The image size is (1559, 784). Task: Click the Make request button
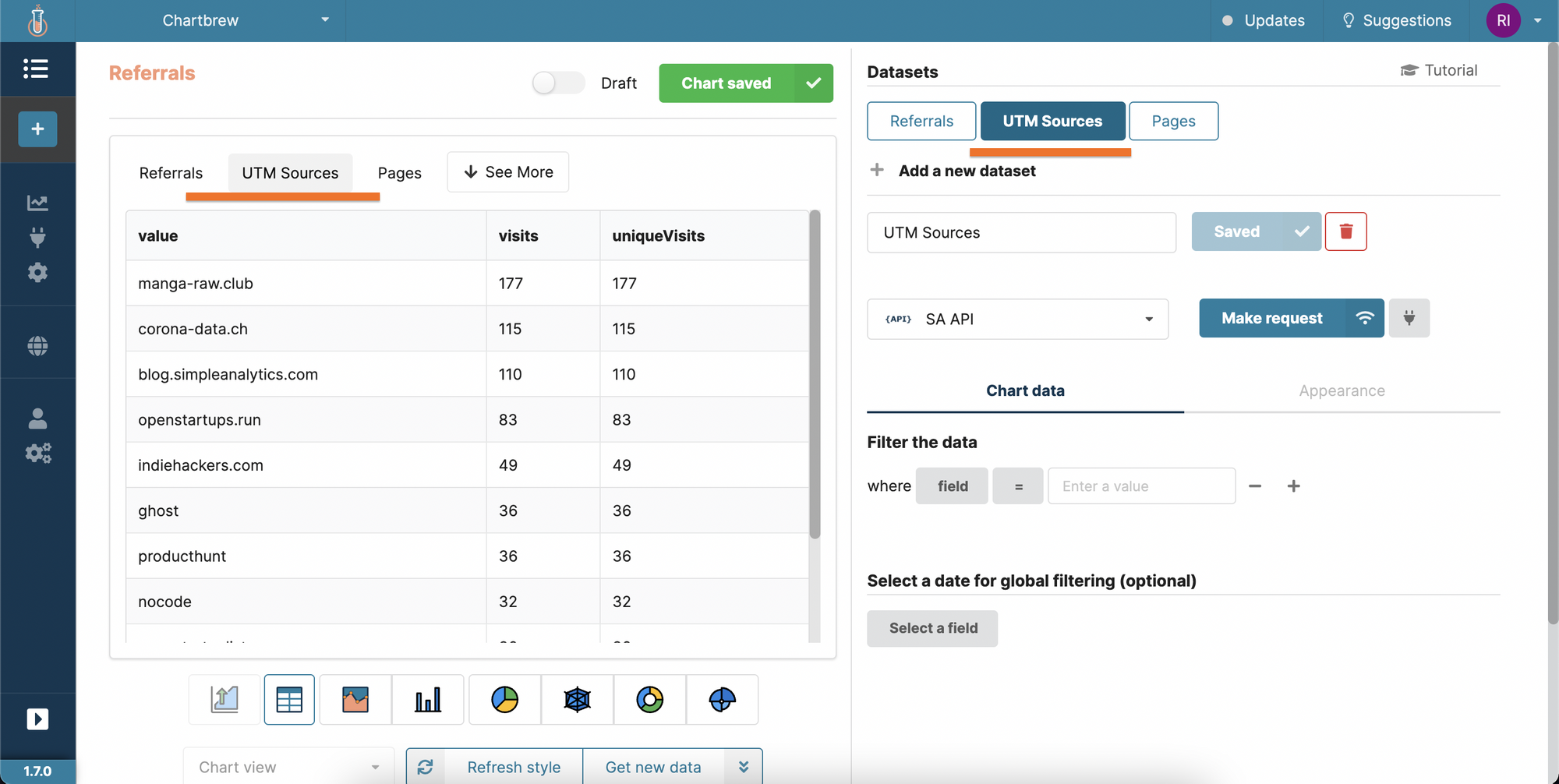[1271, 318]
